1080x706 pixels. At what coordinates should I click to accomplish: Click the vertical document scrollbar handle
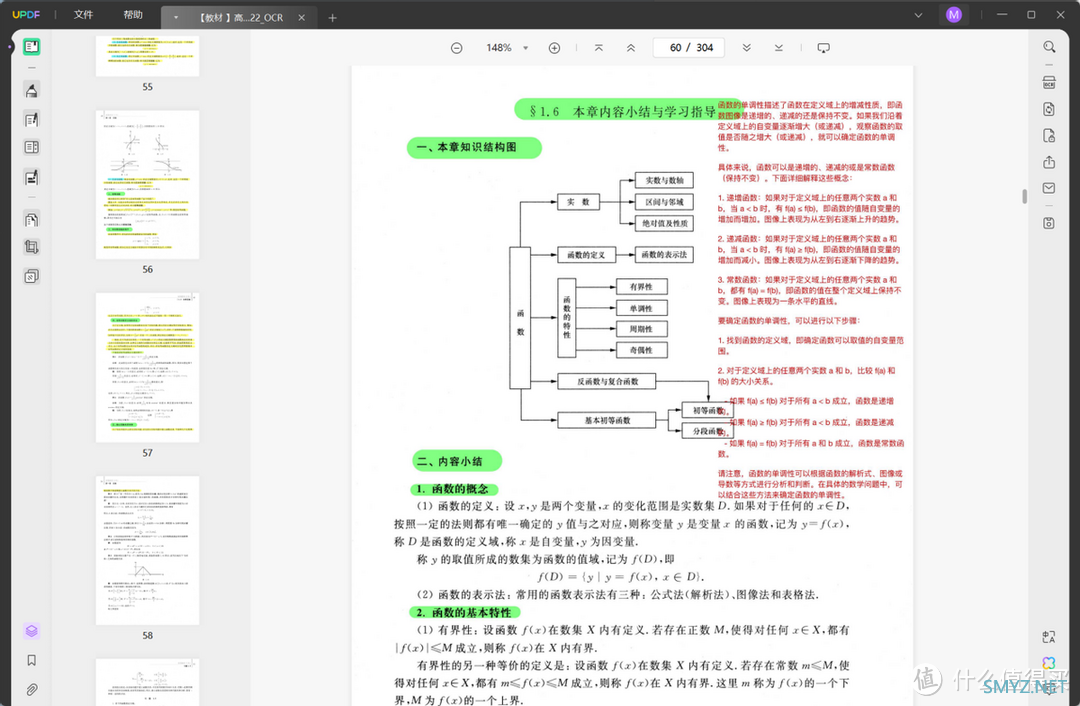pos(1025,196)
